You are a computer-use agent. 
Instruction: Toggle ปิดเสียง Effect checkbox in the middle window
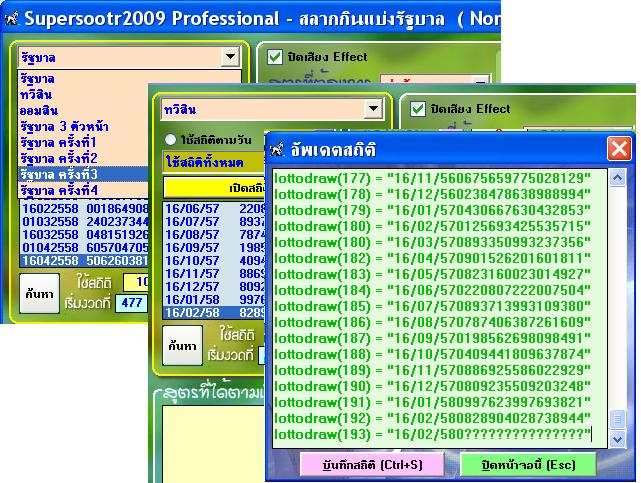417,109
